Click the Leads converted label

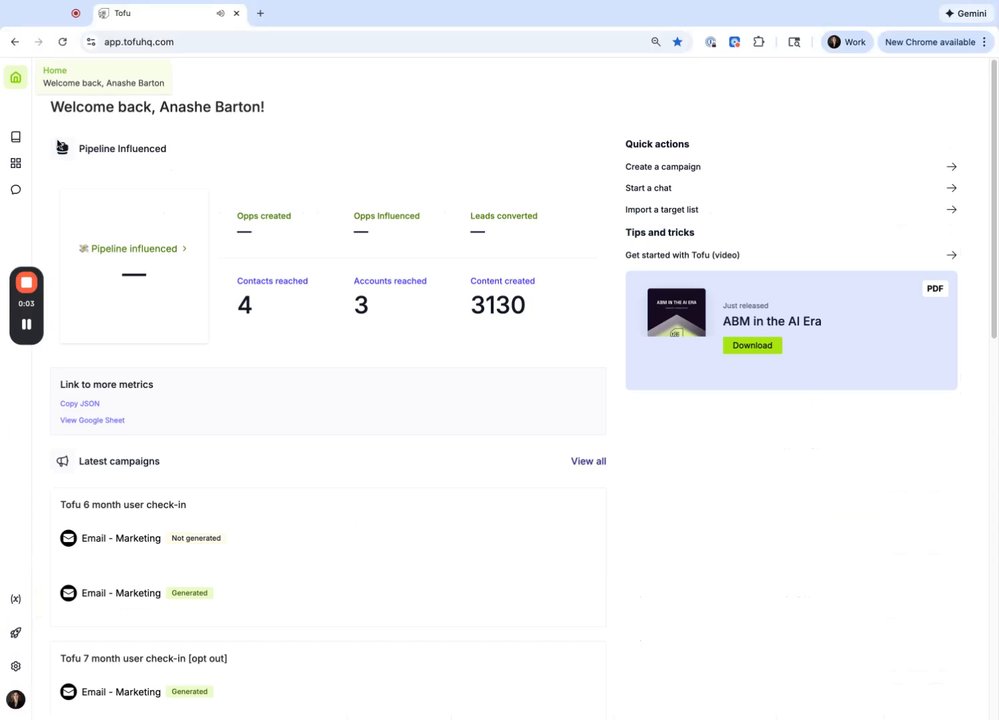503,216
